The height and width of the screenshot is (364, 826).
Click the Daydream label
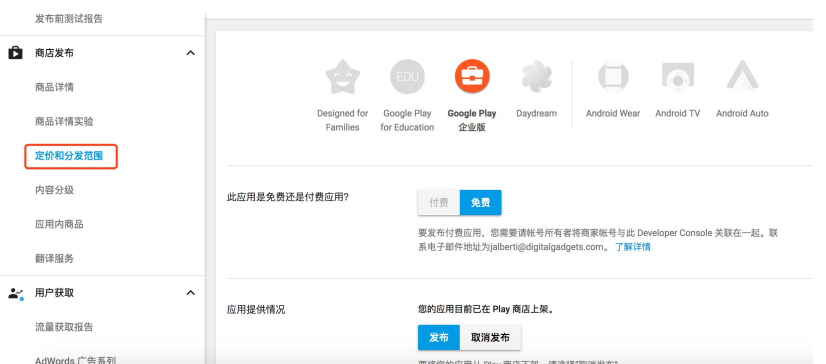pyautogui.click(x=536, y=113)
